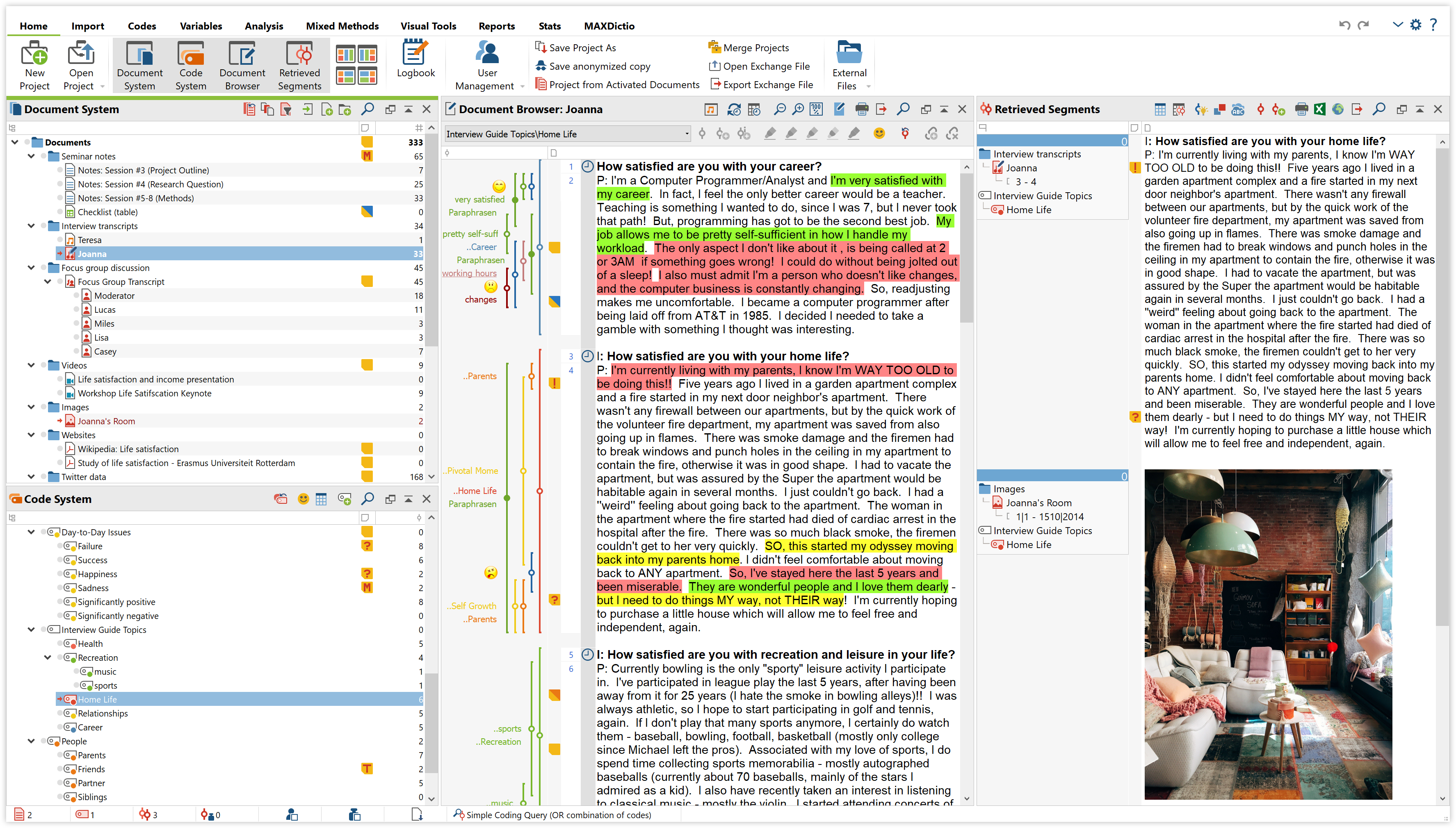This screenshot has width=1456, height=828.
Task: Open the Interview Guide Topics\Home Life code dropdown
Action: pos(567,134)
